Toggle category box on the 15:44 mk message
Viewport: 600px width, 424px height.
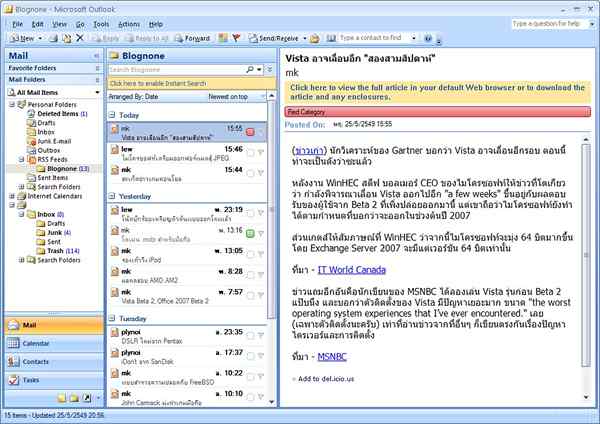(x=250, y=173)
